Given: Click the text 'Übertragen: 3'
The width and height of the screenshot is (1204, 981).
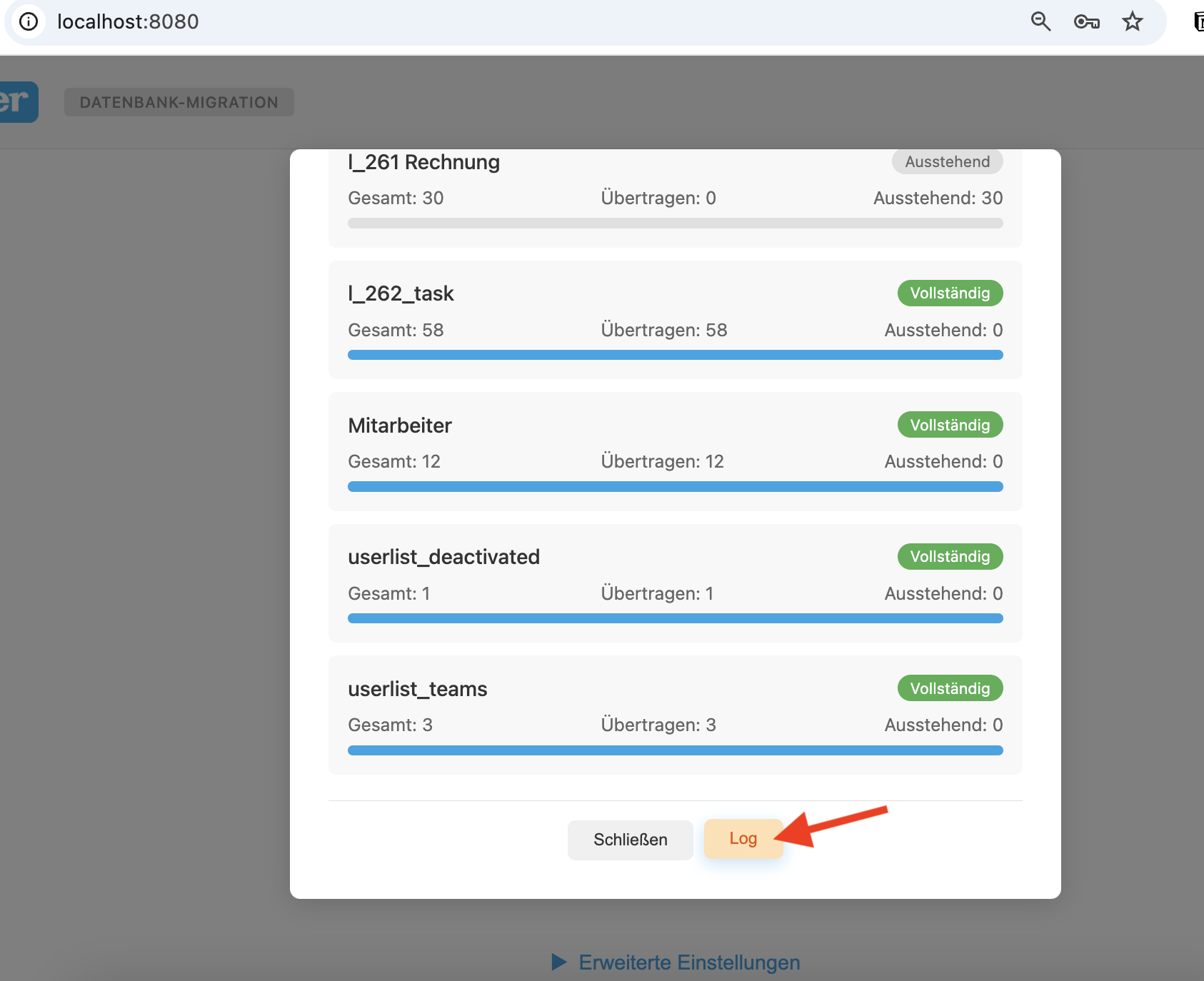Looking at the screenshot, I should [x=658, y=725].
